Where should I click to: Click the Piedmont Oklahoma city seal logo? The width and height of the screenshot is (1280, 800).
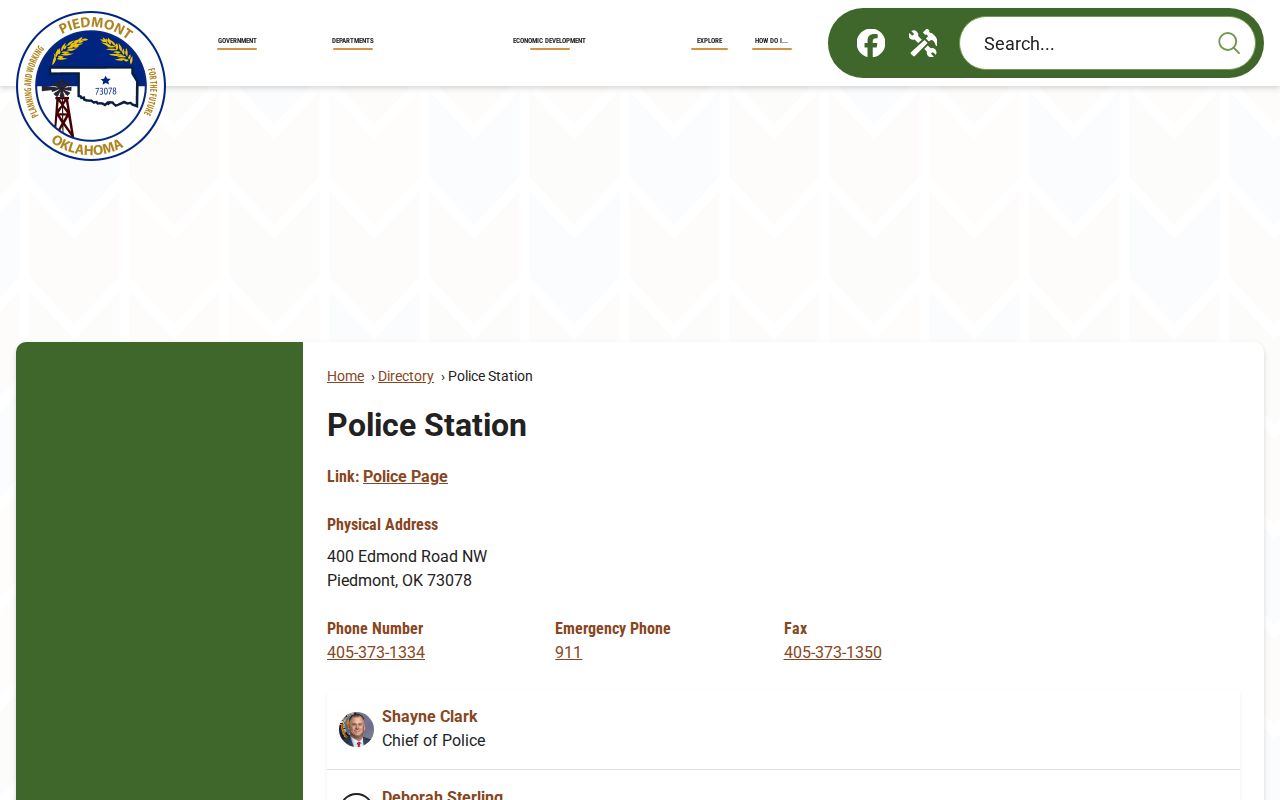[x=91, y=86]
